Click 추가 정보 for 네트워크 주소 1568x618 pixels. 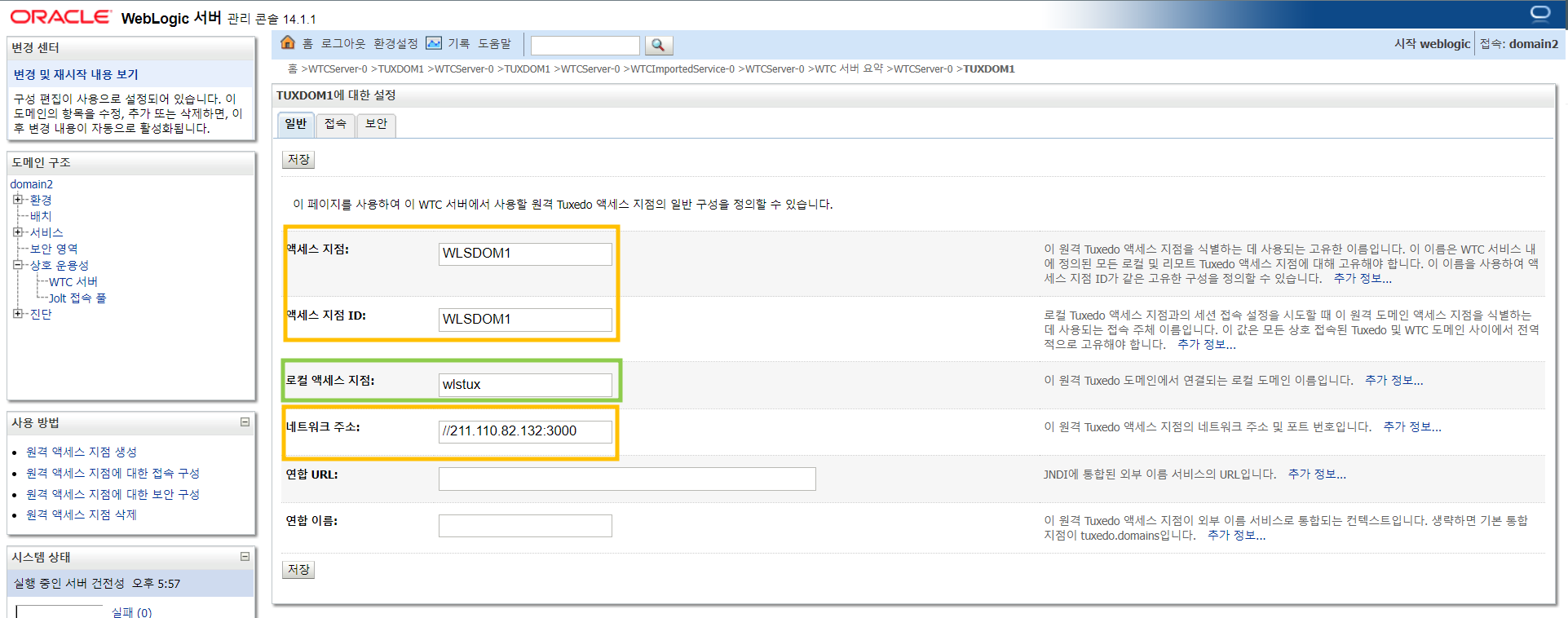pos(1412,426)
